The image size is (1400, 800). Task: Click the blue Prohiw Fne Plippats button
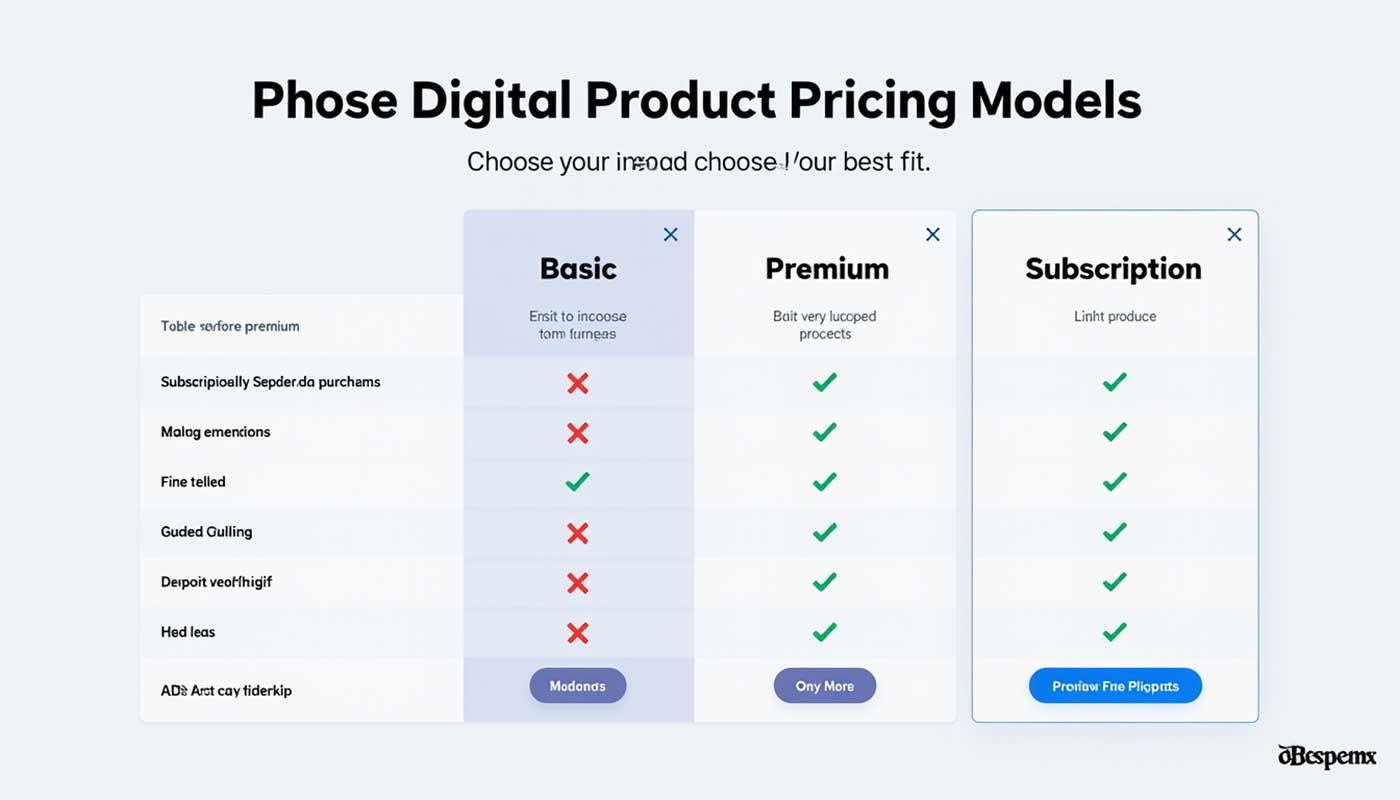[1115, 686]
